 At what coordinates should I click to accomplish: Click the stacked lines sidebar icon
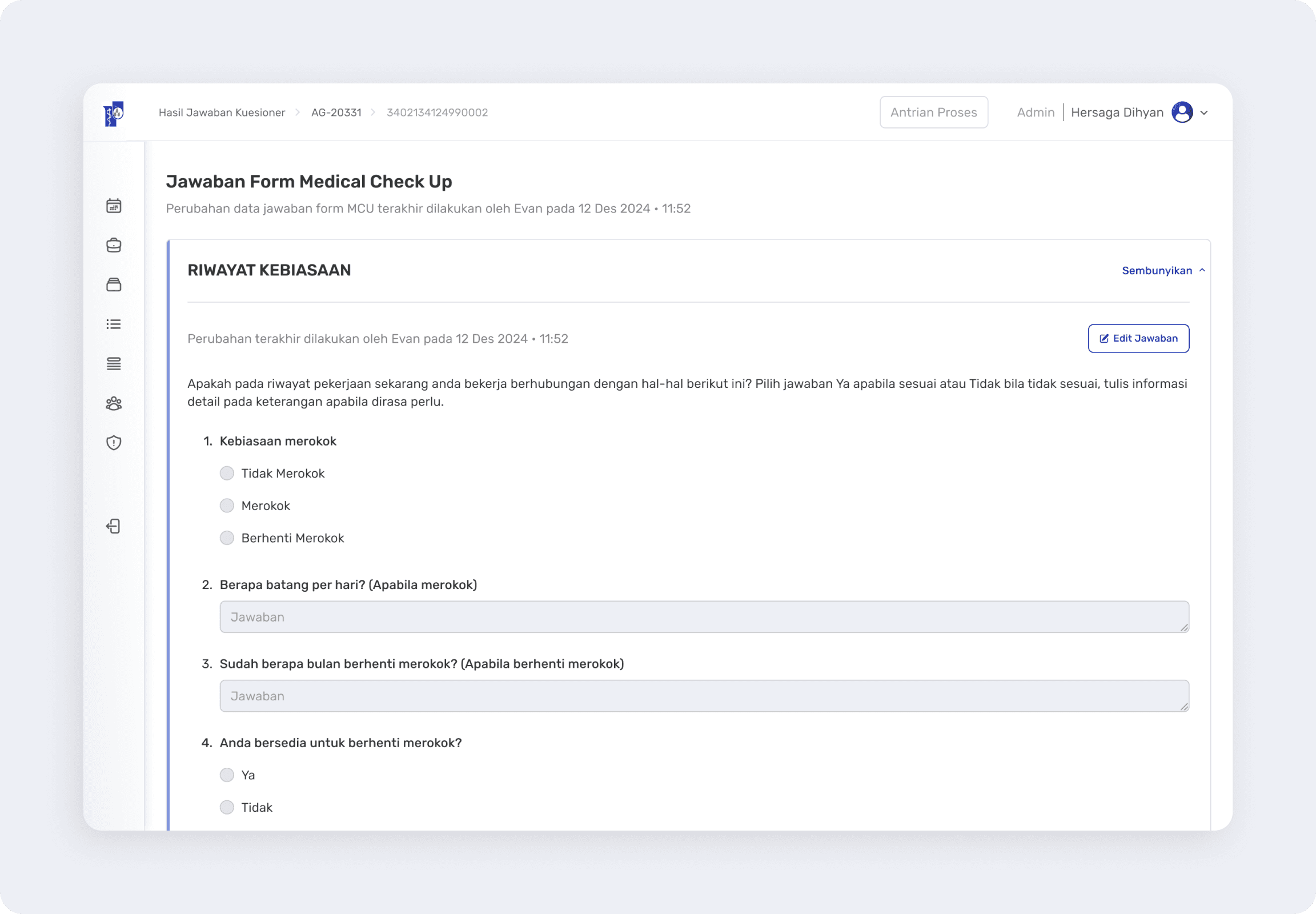[x=114, y=364]
